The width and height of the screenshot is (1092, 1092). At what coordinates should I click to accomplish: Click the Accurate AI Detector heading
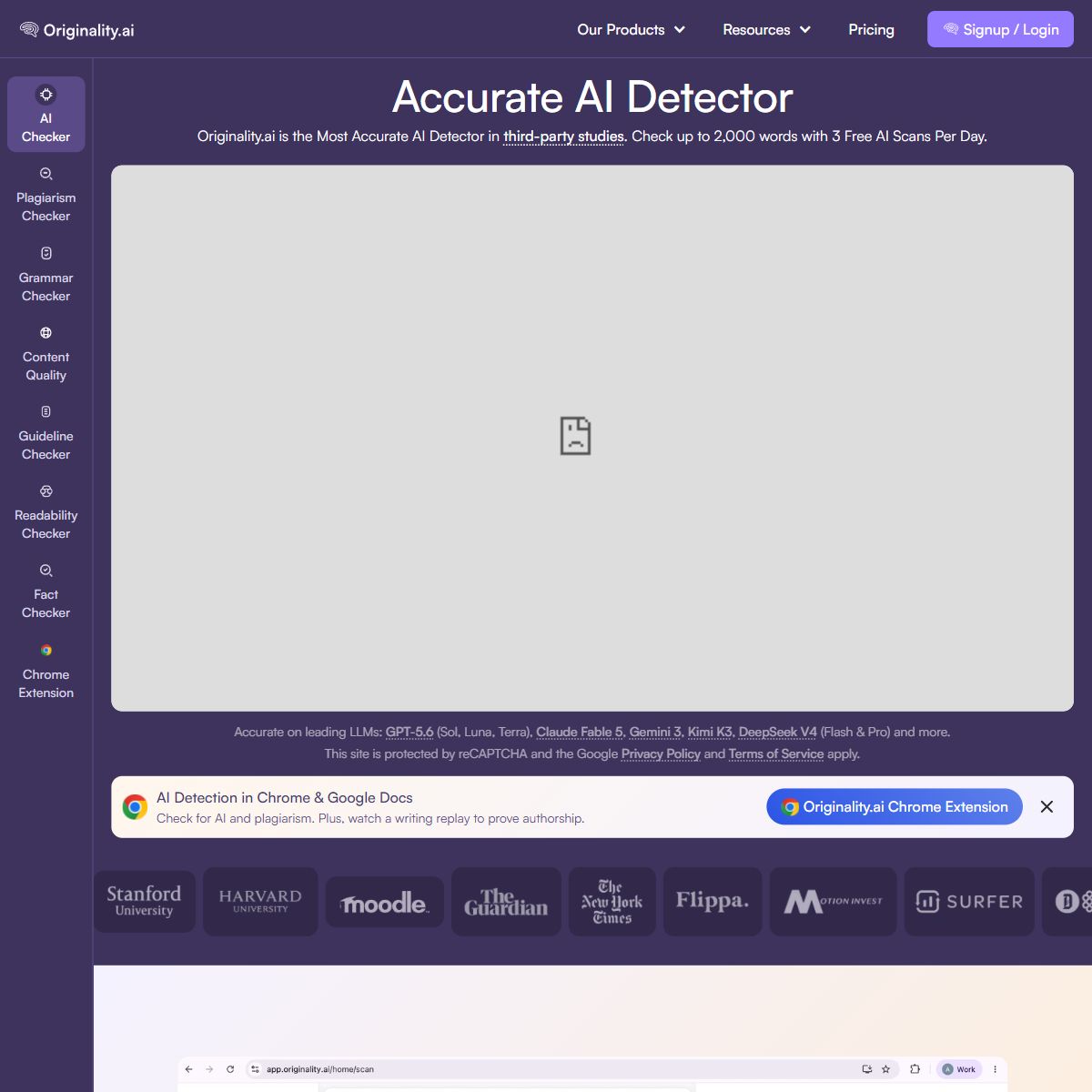click(x=592, y=97)
